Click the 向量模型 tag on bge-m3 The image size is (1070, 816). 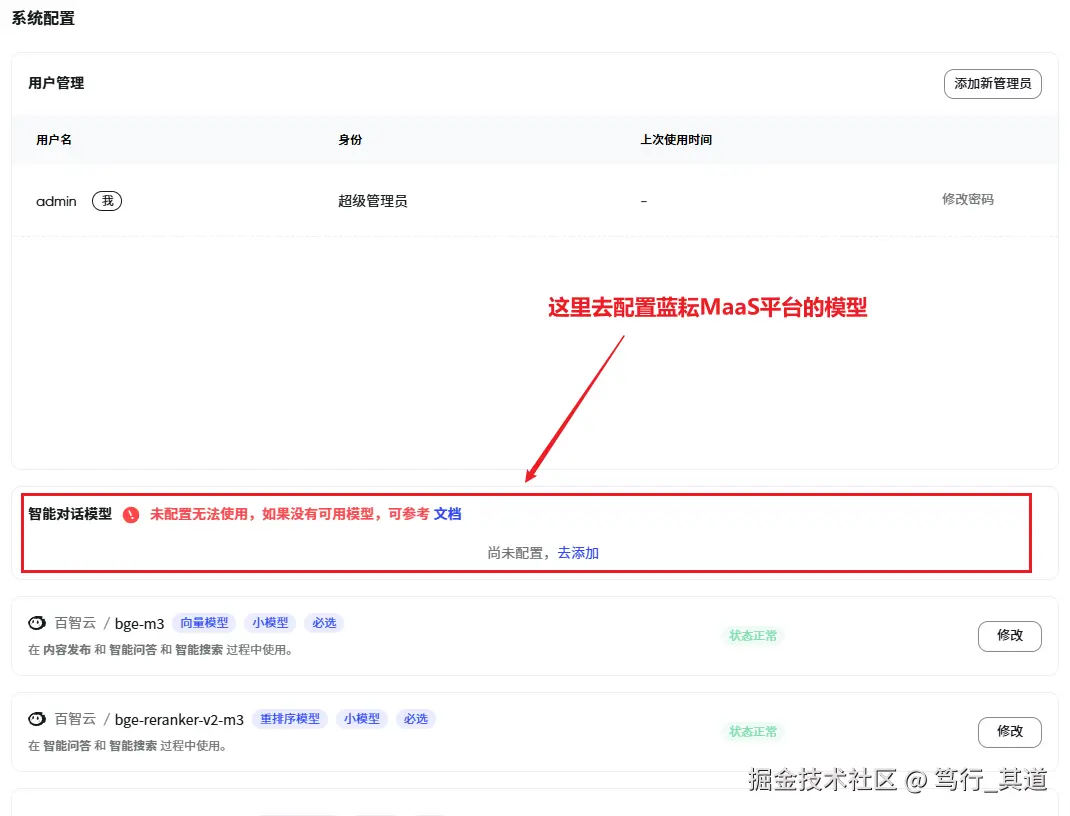pos(204,622)
